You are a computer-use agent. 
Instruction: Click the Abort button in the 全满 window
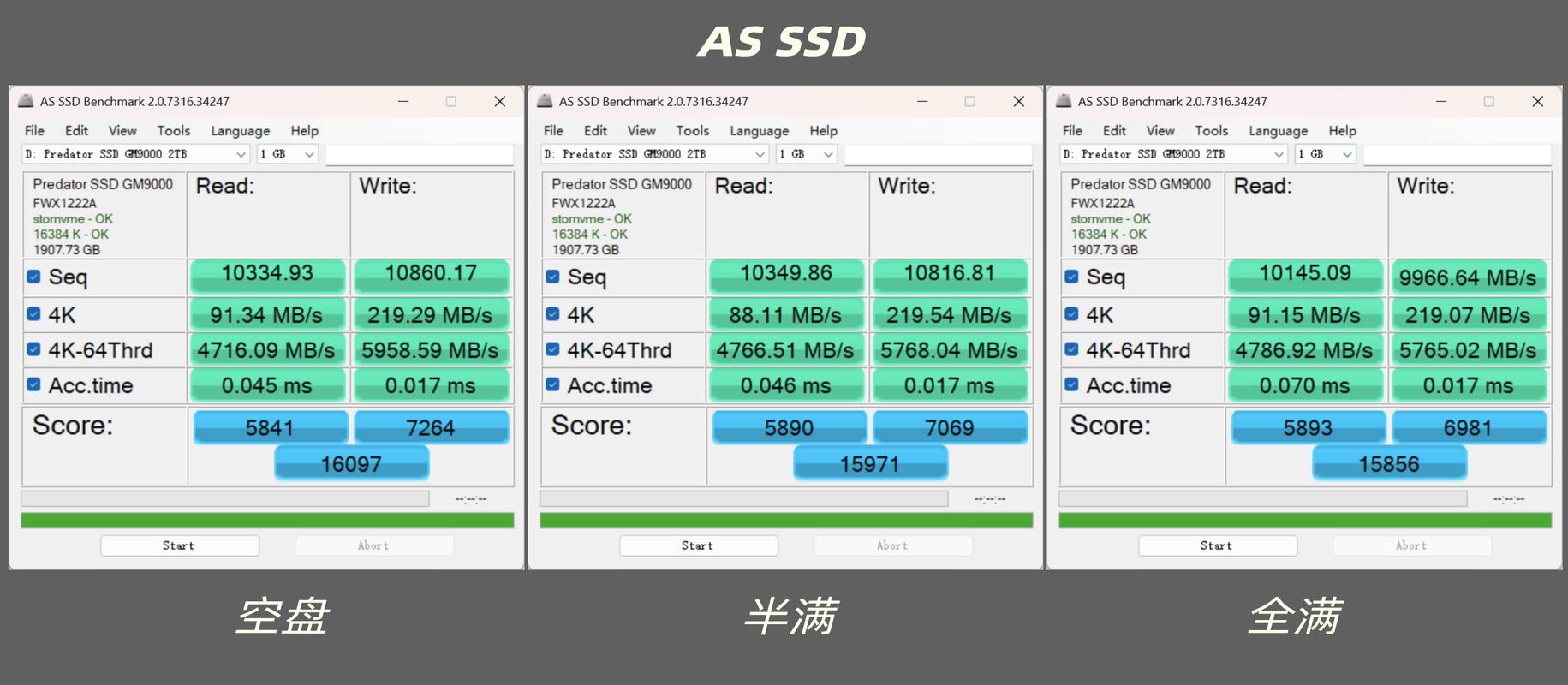tap(1412, 545)
